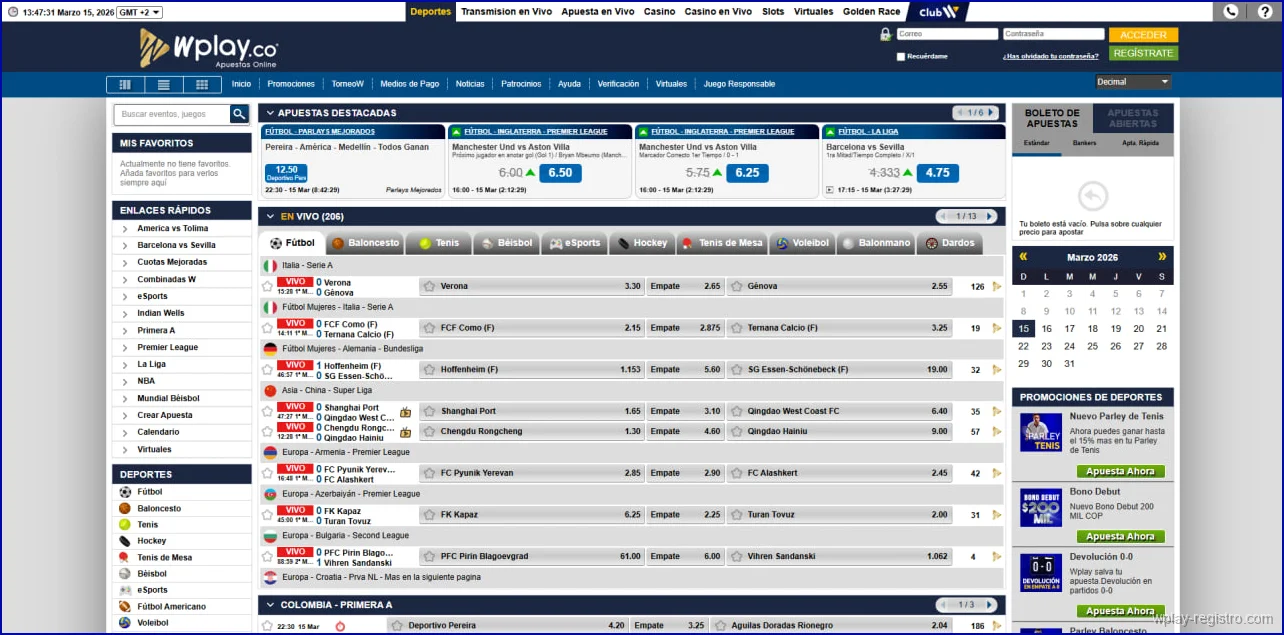The width and height of the screenshot is (1284, 635).
Task: Collapse the En Vivo (206) section
Action: [269, 216]
